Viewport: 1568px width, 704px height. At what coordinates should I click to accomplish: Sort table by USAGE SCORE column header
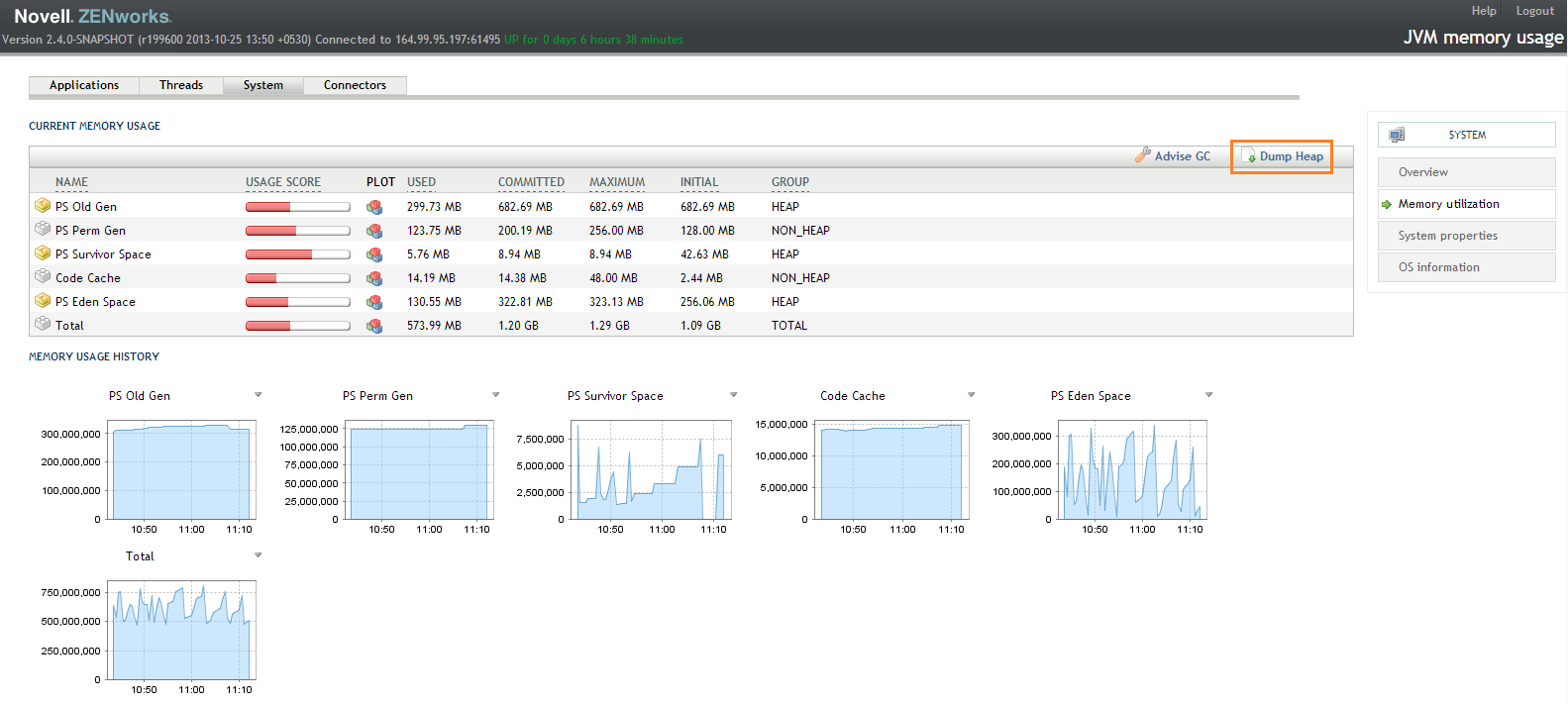pyautogui.click(x=283, y=182)
